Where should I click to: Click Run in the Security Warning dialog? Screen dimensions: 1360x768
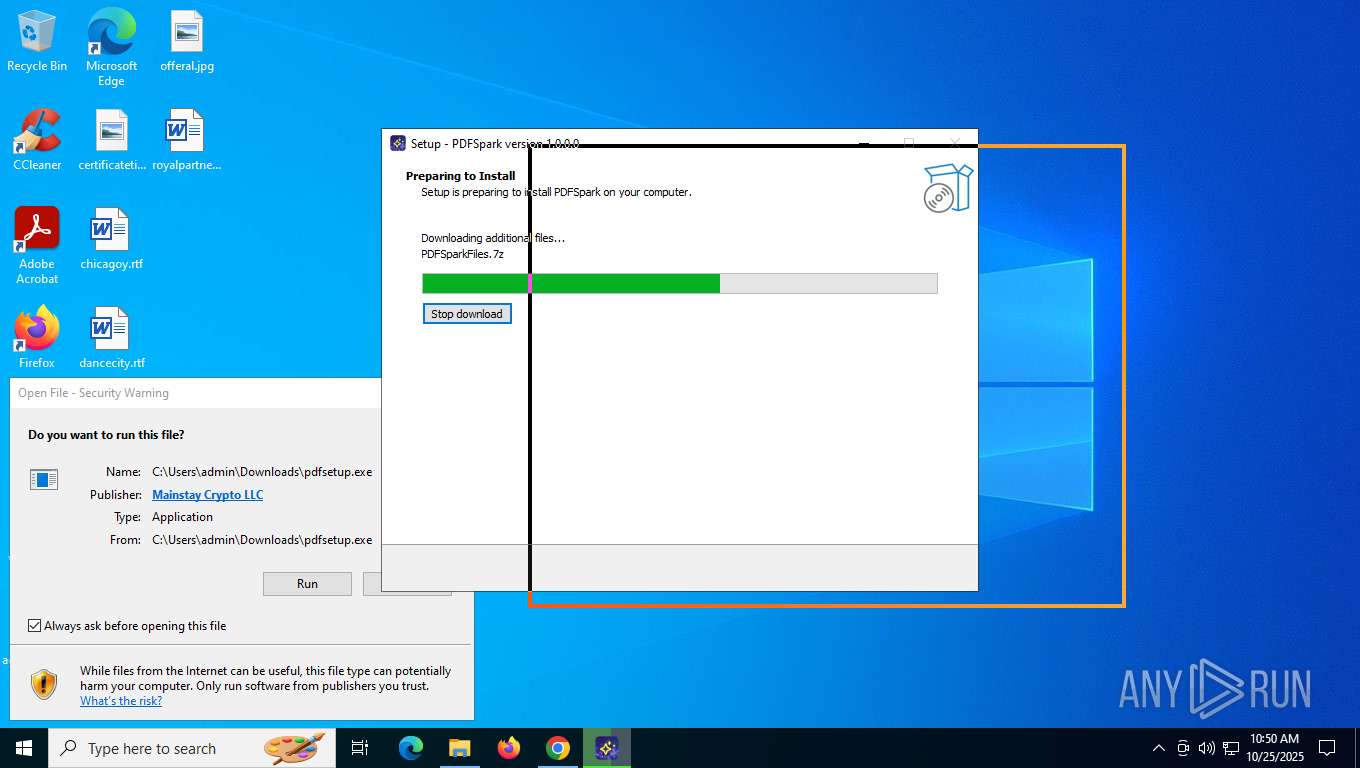307,584
